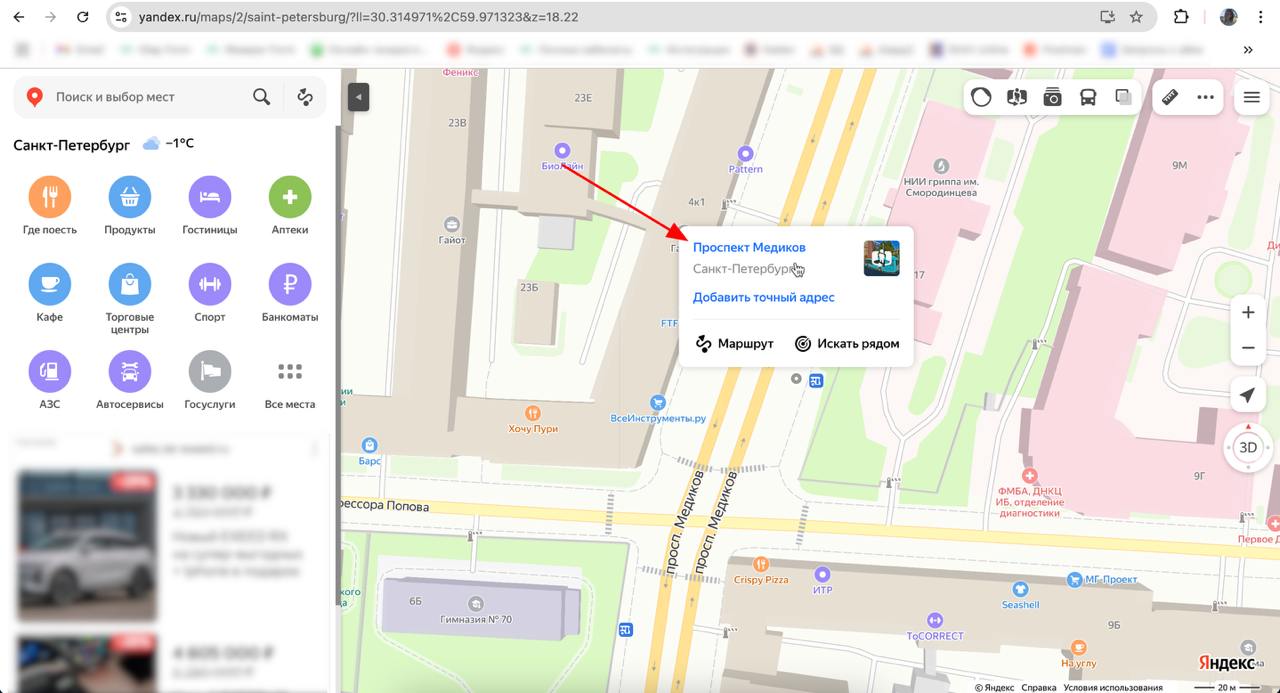The width and height of the screenshot is (1280, 693).
Task: Select the ruler measurement tool
Action: point(1169,97)
